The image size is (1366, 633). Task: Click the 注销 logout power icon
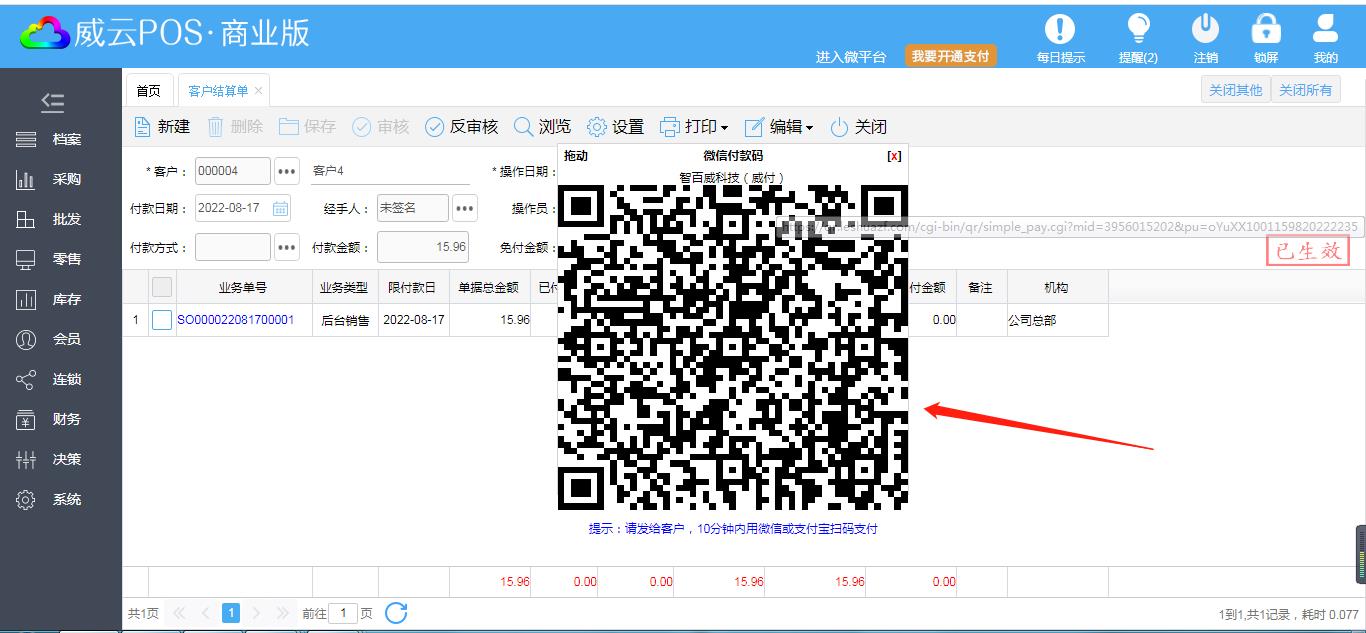pos(1206,30)
